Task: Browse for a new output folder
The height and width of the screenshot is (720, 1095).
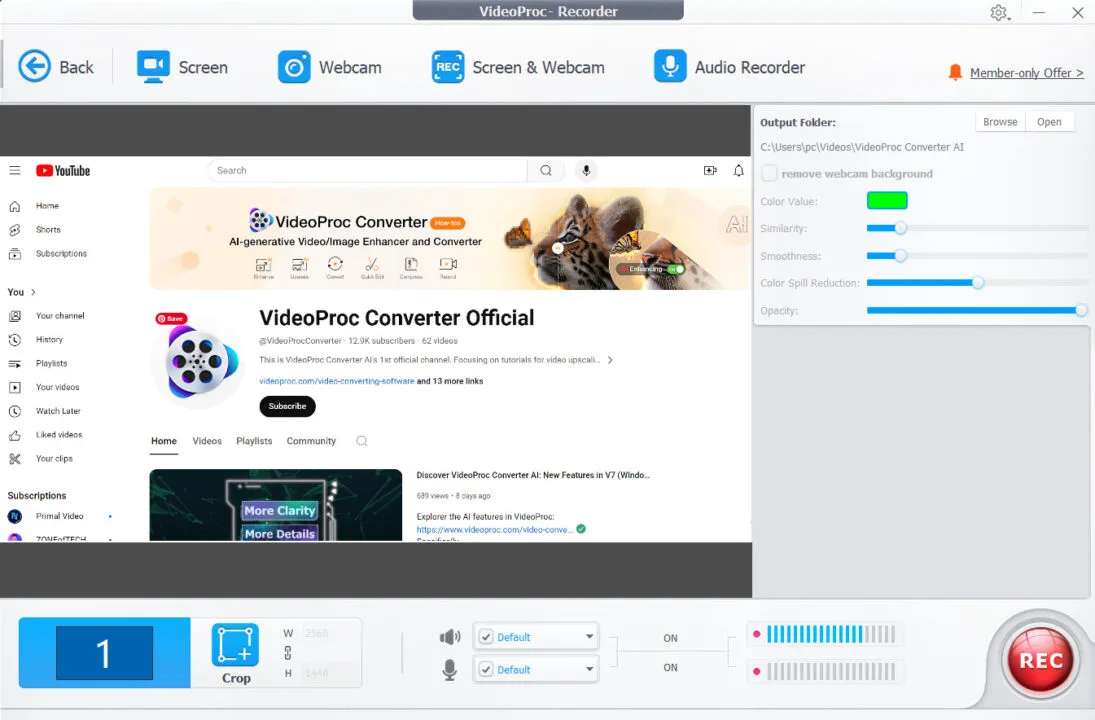Action: [x=999, y=122]
